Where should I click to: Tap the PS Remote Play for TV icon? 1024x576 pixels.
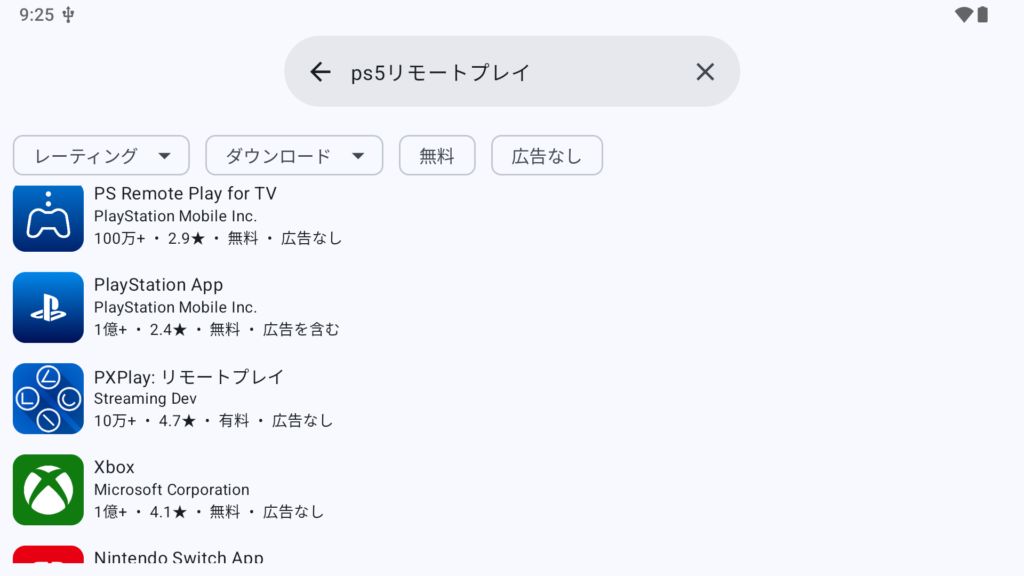click(x=48, y=218)
